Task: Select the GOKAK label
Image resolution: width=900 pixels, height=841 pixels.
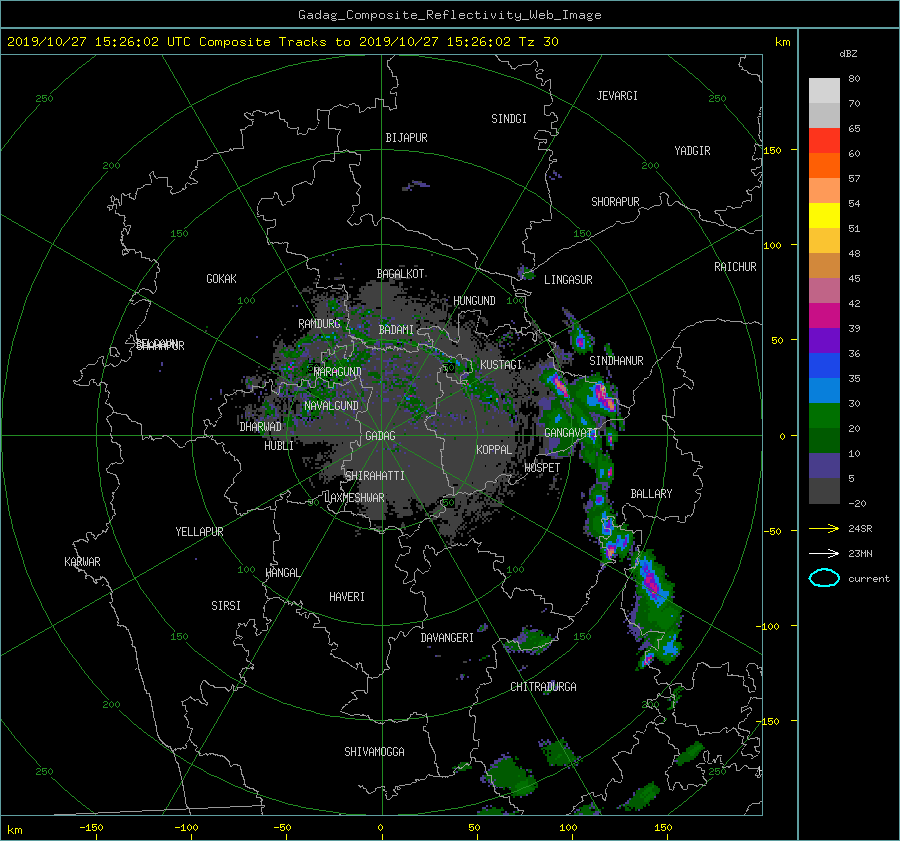Action: [x=221, y=279]
